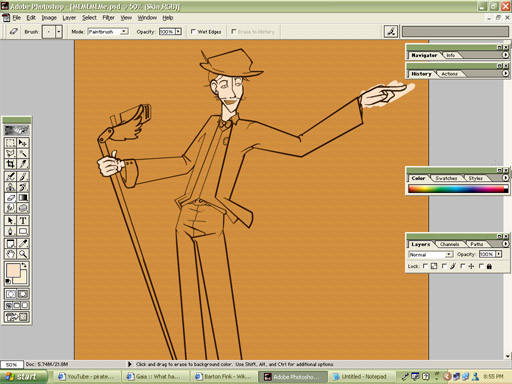Switch to Quick Mask mode

[x=23, y=294]
